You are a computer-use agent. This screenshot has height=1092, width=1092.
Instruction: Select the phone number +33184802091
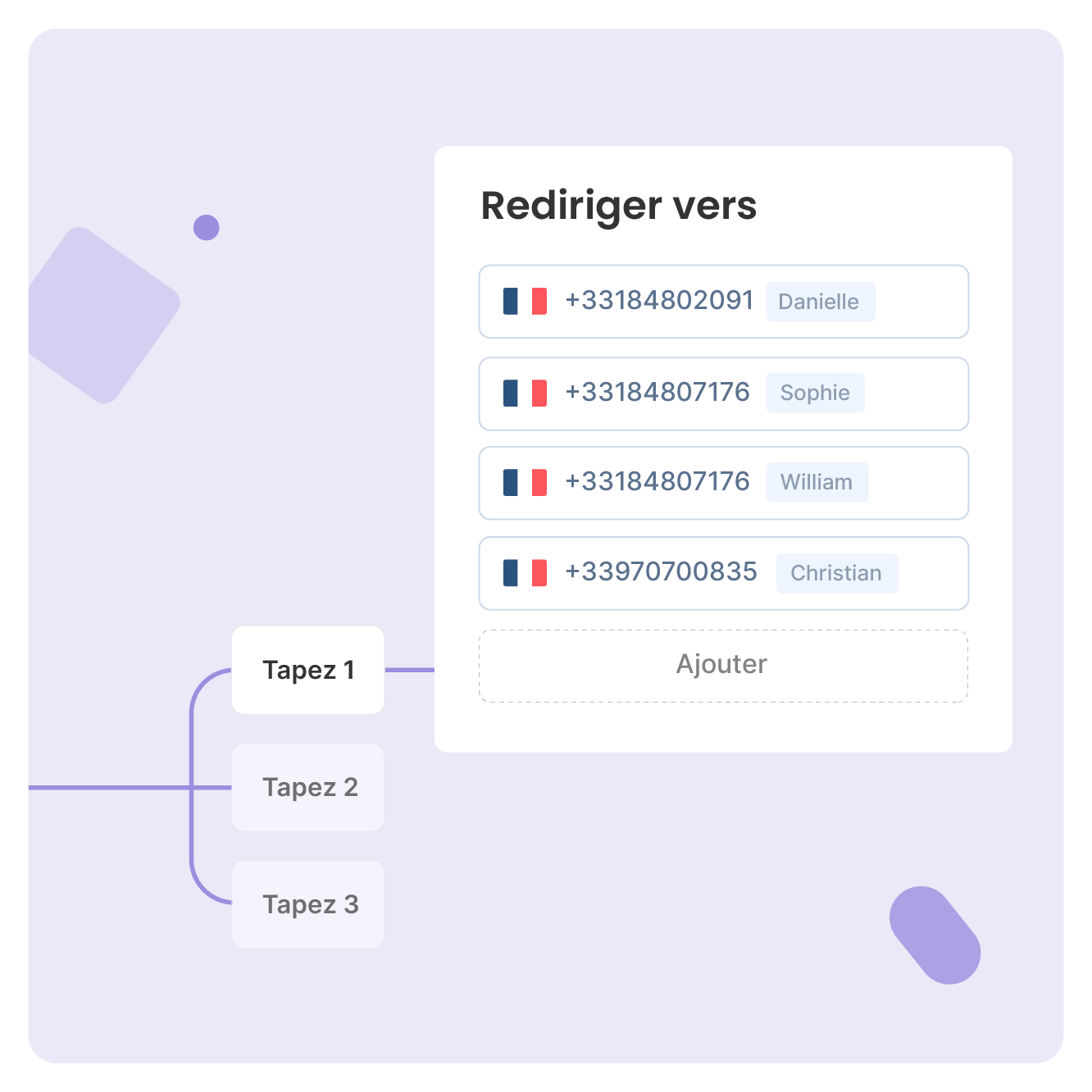[x=658, y=301]
